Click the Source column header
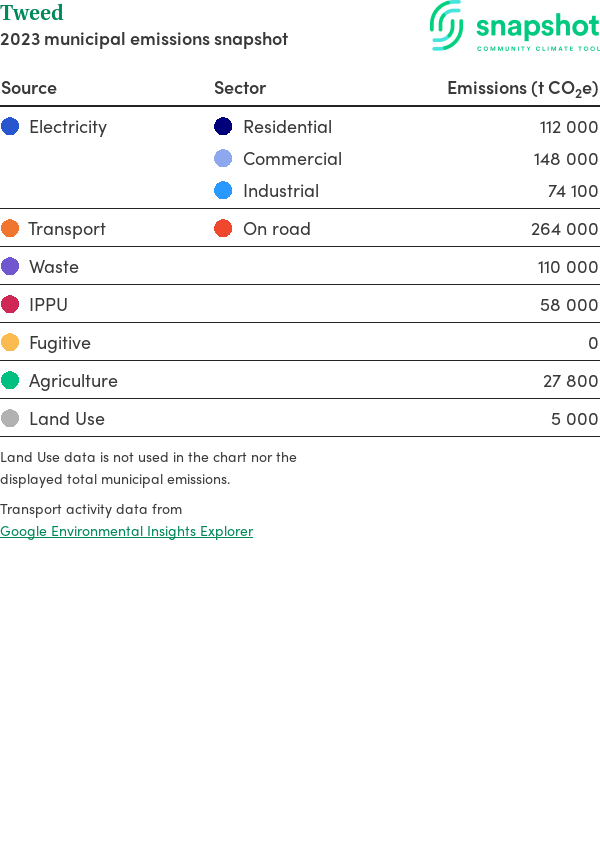The width and height of the screenshot is (600, 850). coord(29,88)
